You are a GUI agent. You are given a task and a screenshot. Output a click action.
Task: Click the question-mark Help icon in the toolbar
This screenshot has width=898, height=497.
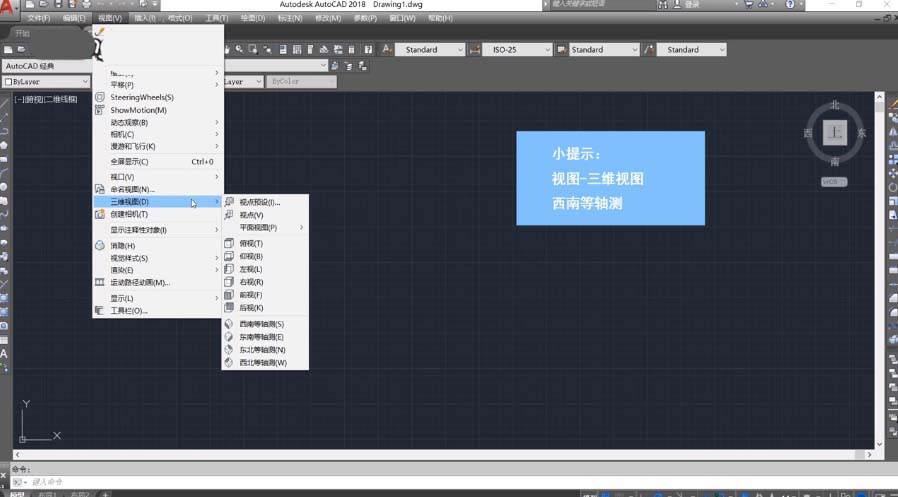tap(368, 50)
